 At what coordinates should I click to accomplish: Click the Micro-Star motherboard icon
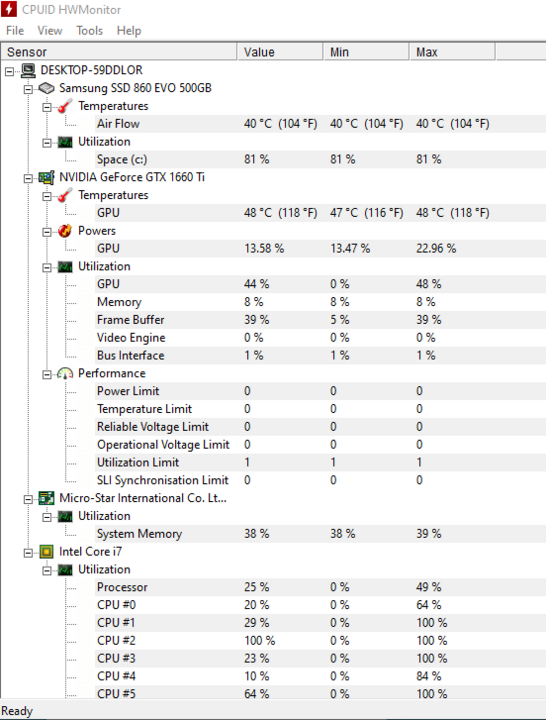[x=46, y=498]
